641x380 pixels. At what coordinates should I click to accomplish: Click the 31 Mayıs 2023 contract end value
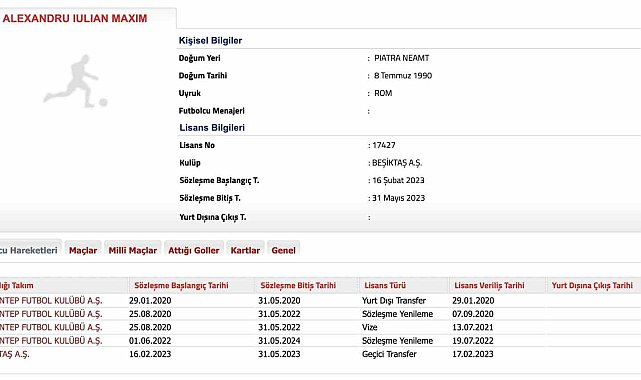click(399, 198)
